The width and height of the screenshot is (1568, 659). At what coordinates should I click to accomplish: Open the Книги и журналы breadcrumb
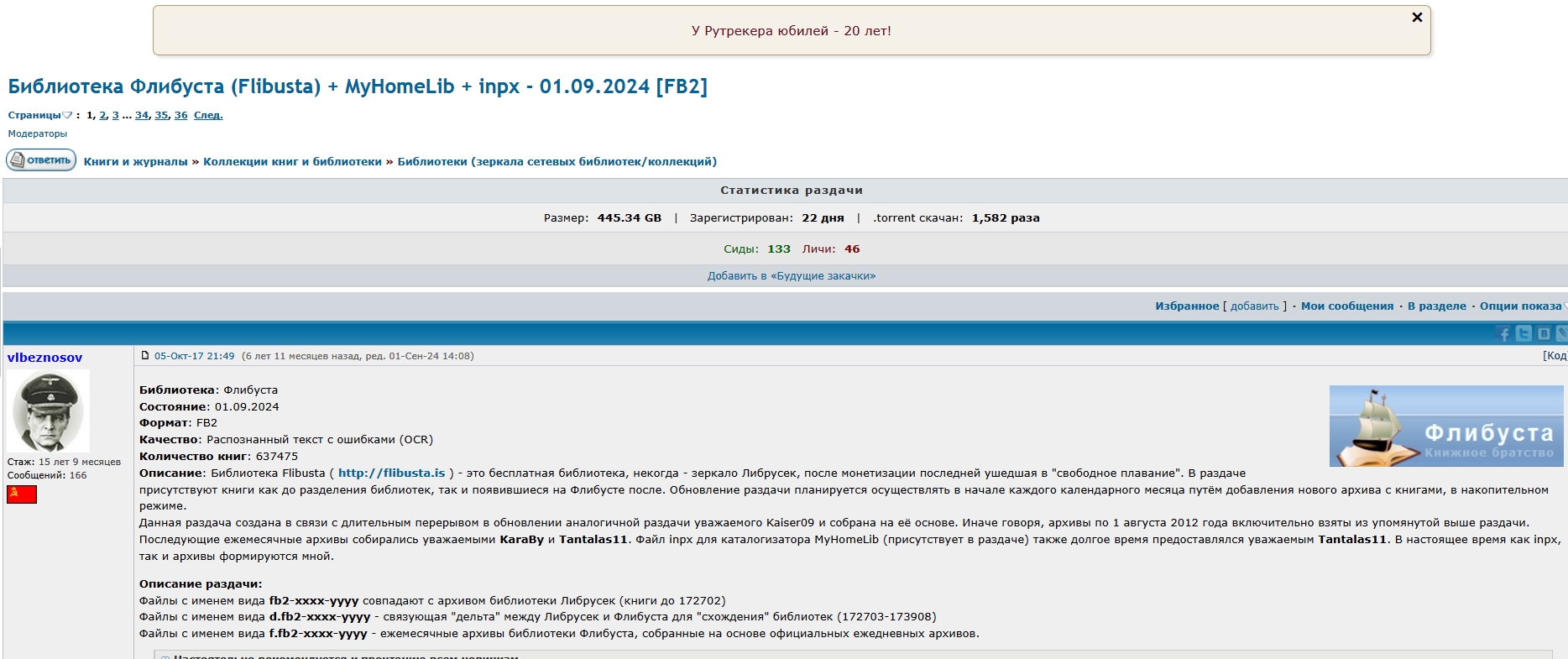pos(135,161)
